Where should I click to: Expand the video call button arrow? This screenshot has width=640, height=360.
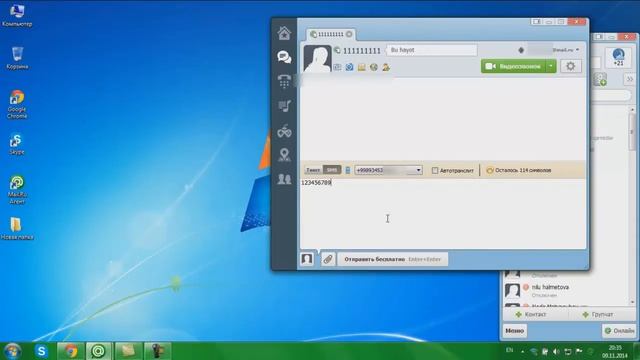pyautogui.click(x=551, y=66)
